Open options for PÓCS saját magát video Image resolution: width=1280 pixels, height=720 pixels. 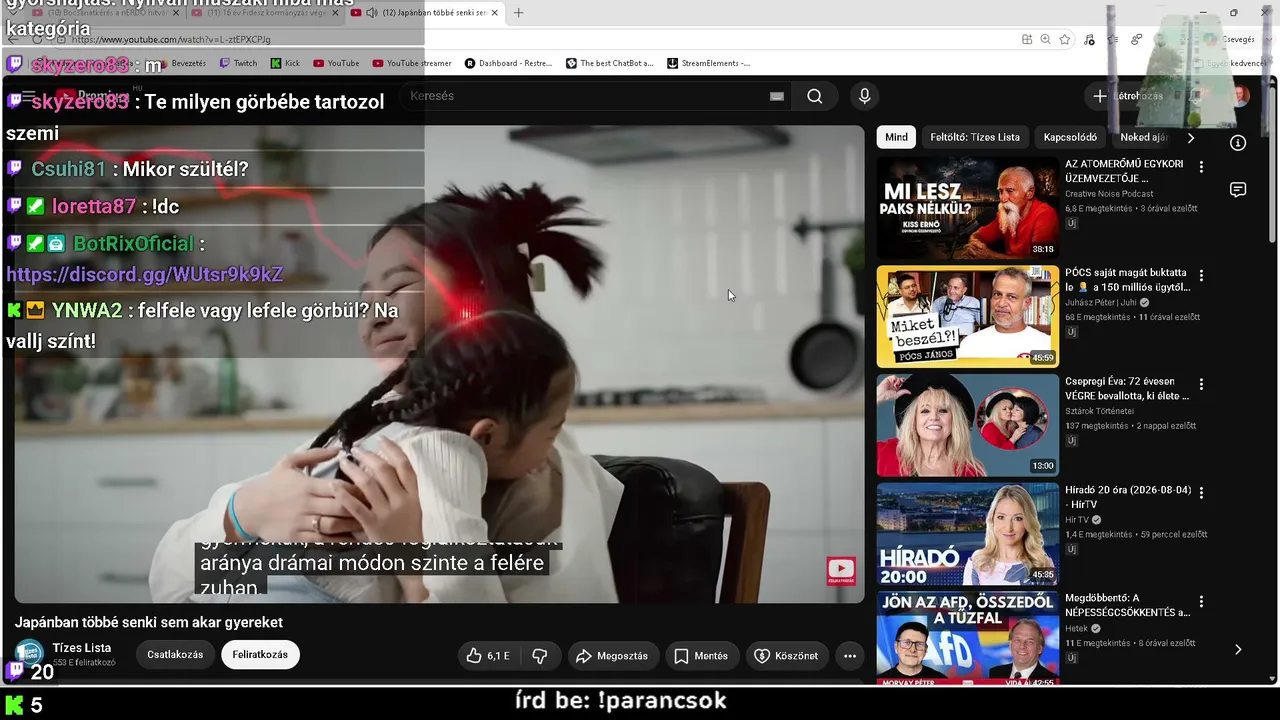coord(1201,275)
